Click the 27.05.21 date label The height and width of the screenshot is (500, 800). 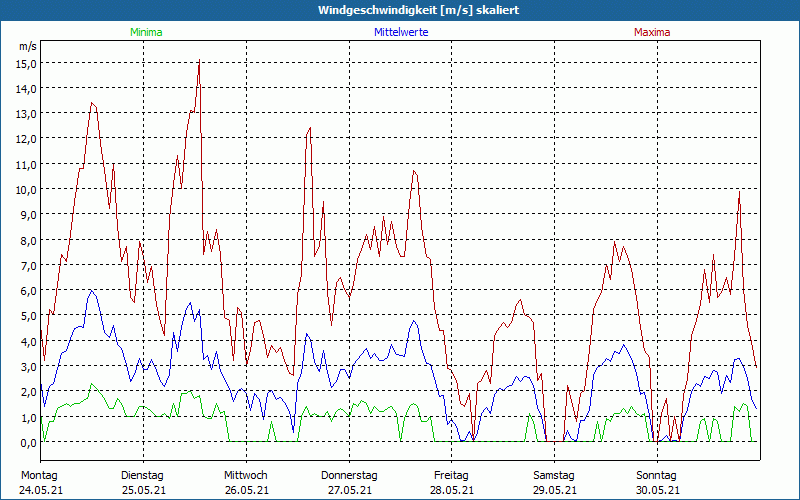[349, 490]
